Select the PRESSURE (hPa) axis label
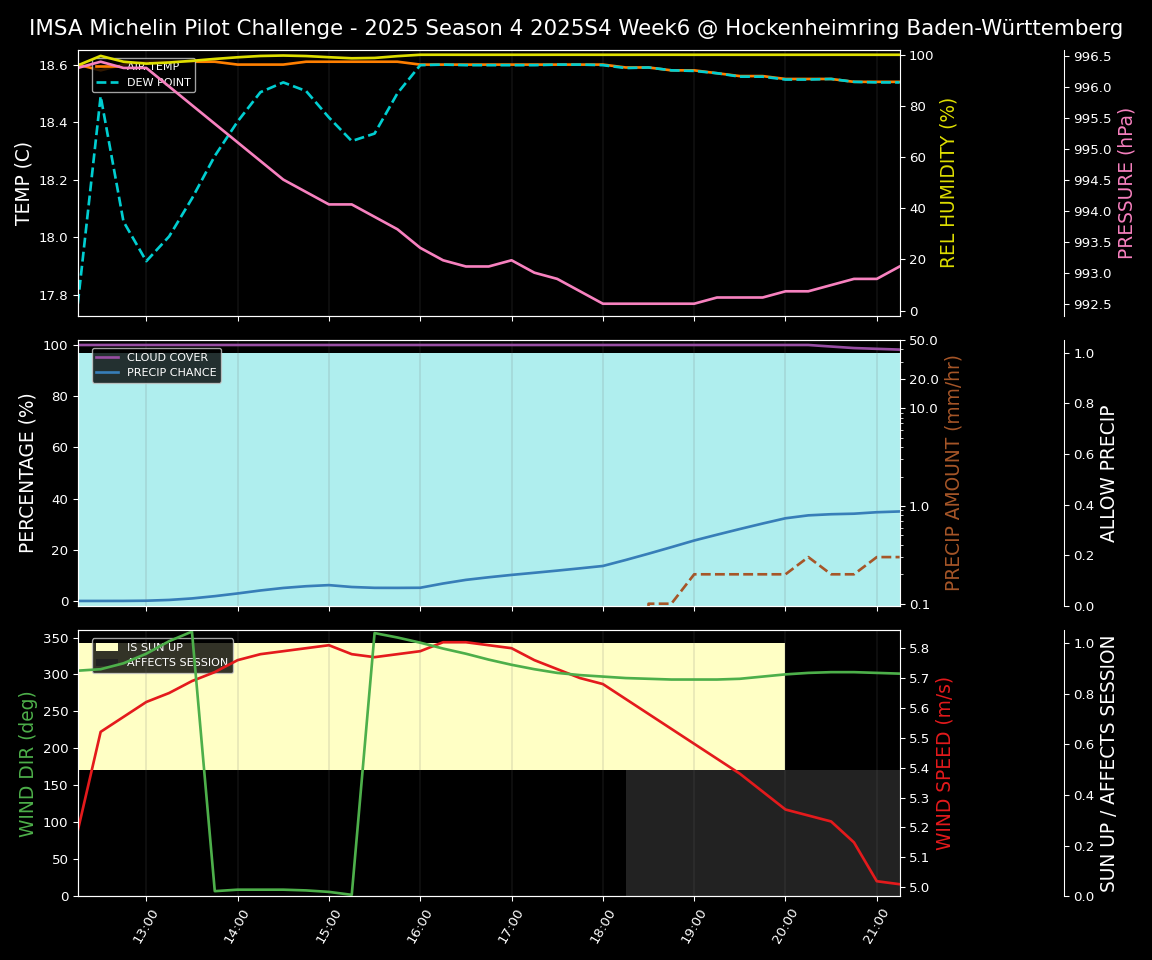 pyautogui.click(x=1126, y=183)
